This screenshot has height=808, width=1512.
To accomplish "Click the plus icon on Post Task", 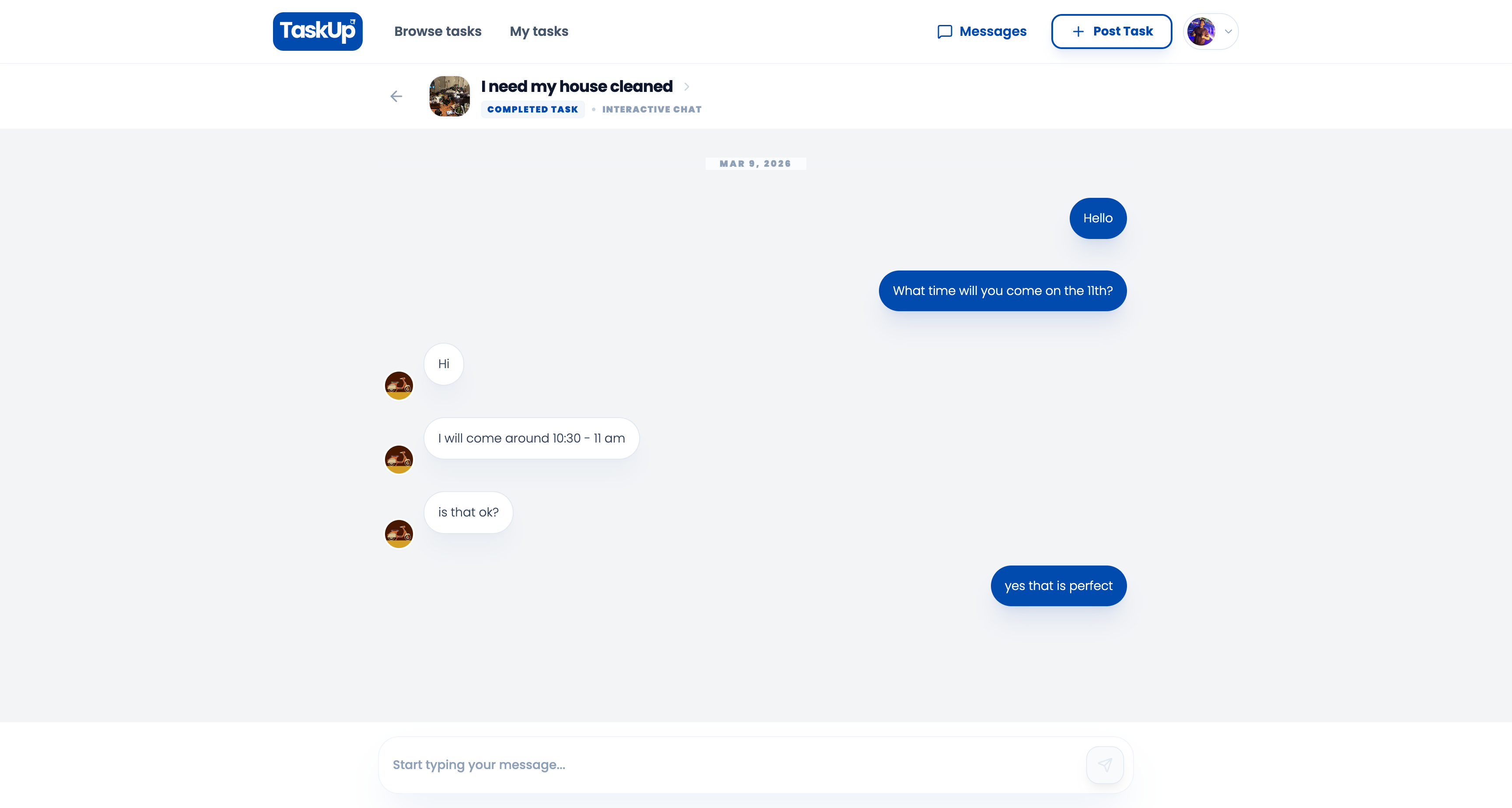I will [x=1078, y=31].
